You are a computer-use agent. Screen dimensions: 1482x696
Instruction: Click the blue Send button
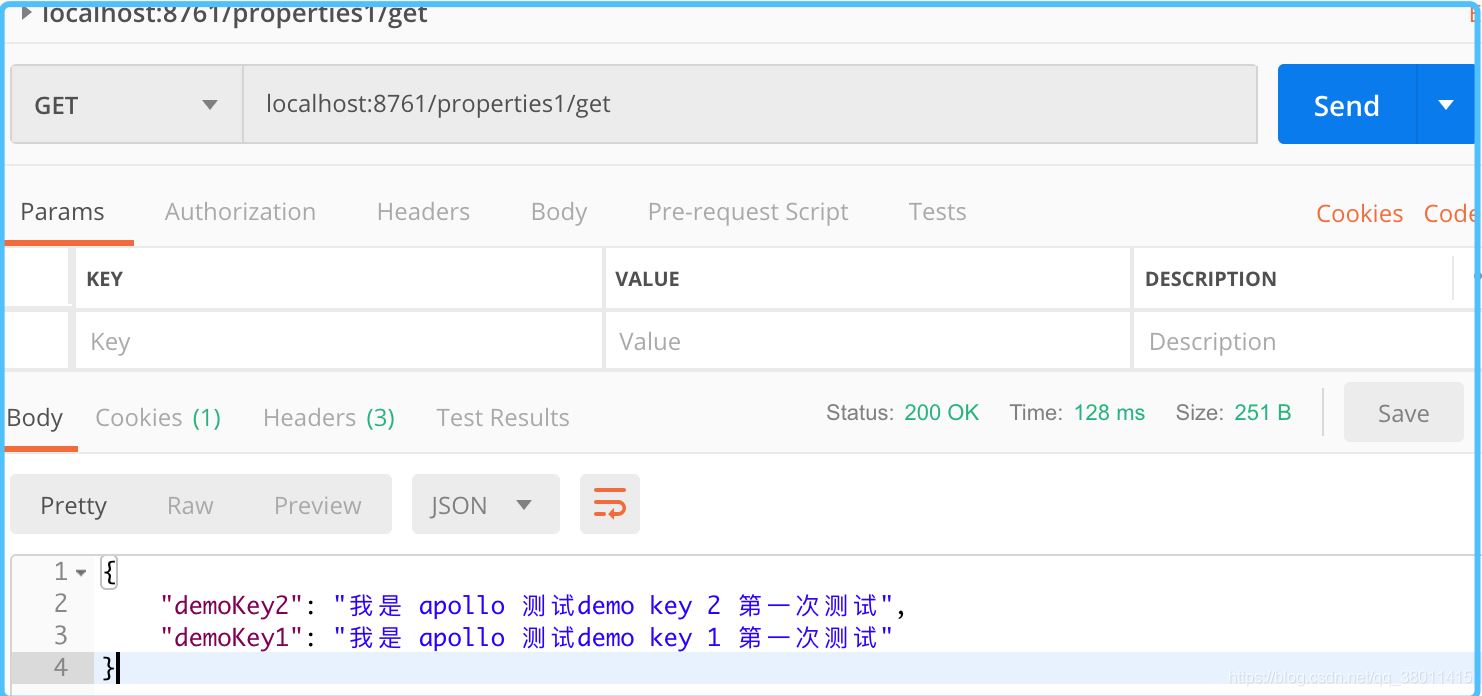pyautogui.click(x=1346, y=105)
